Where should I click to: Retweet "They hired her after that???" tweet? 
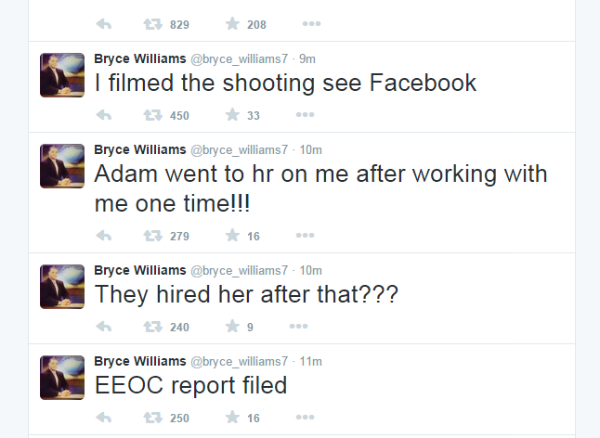(150, 326)
